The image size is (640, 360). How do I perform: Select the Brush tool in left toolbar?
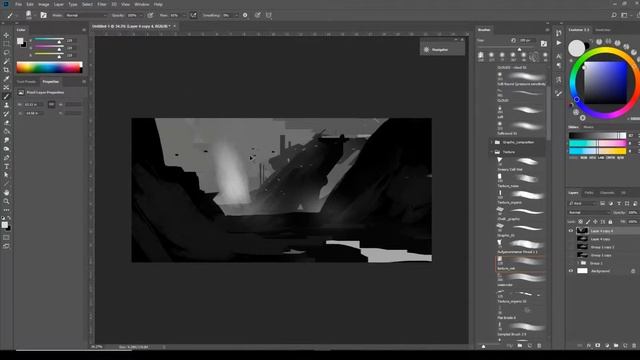6,96
